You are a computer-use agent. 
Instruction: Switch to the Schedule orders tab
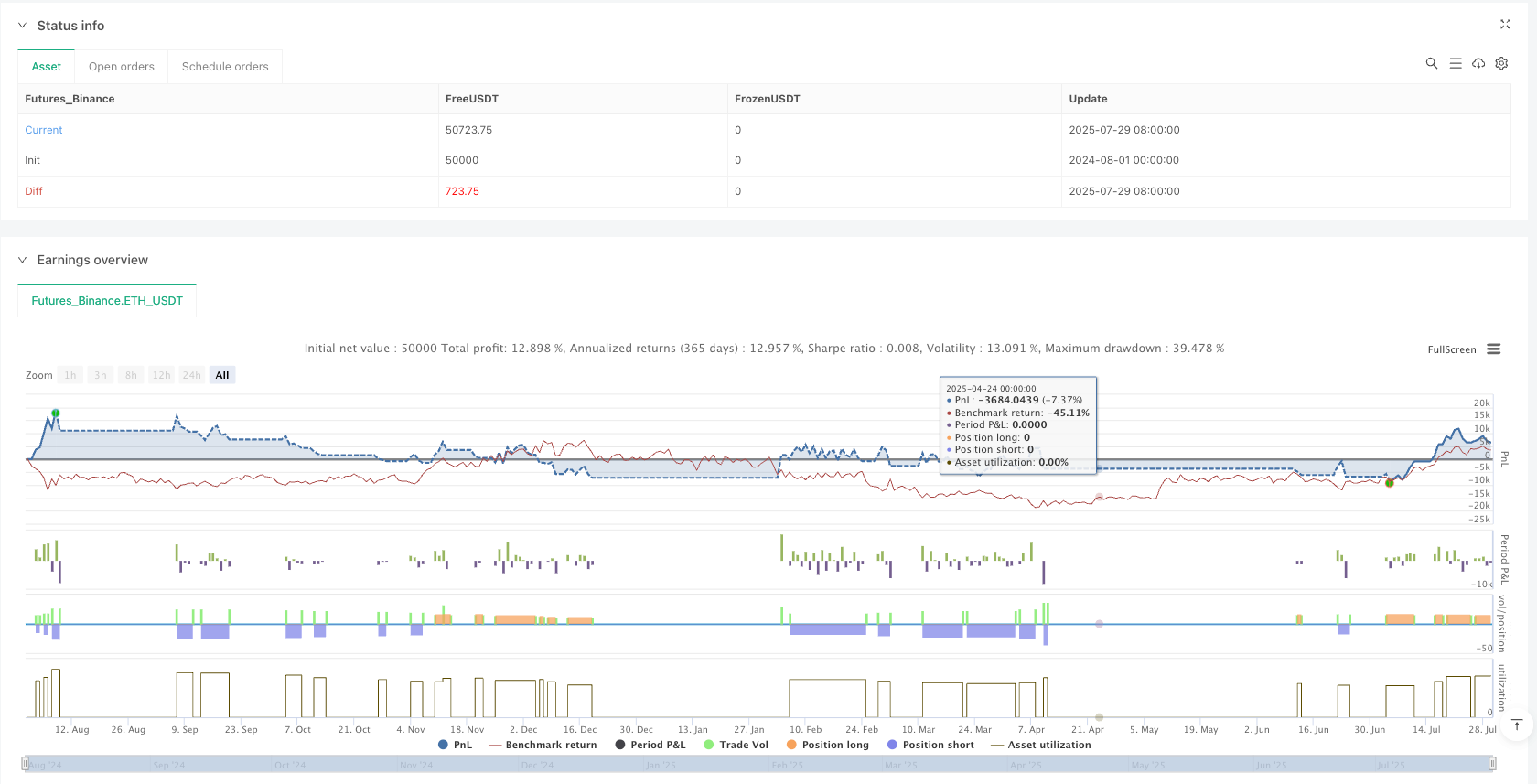[x=225, y=67]
